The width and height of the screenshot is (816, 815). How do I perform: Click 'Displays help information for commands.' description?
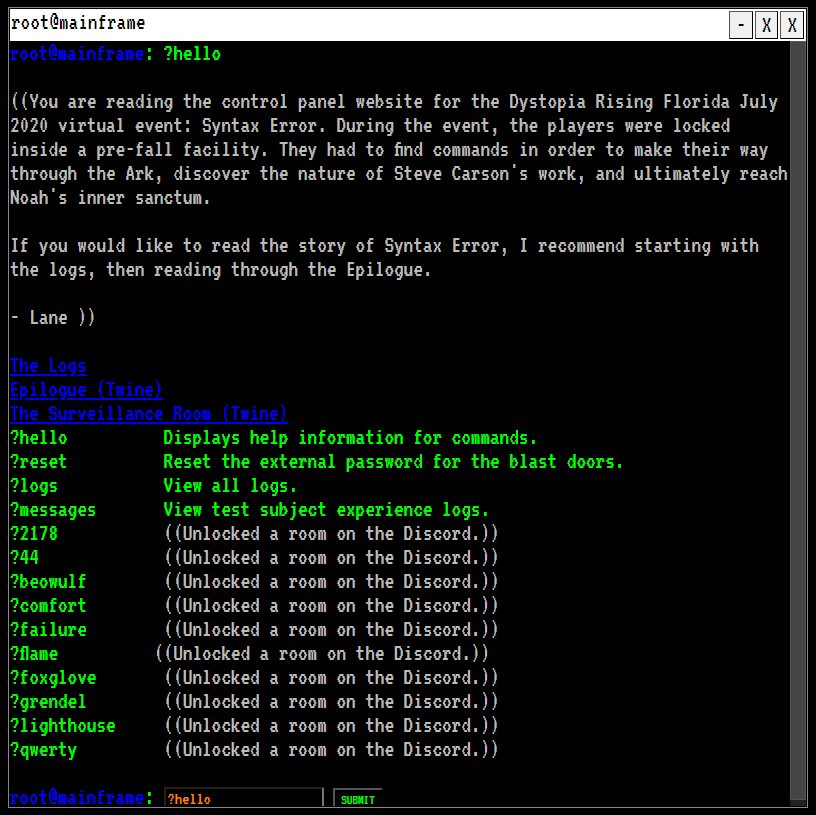[x=350, y=438]
